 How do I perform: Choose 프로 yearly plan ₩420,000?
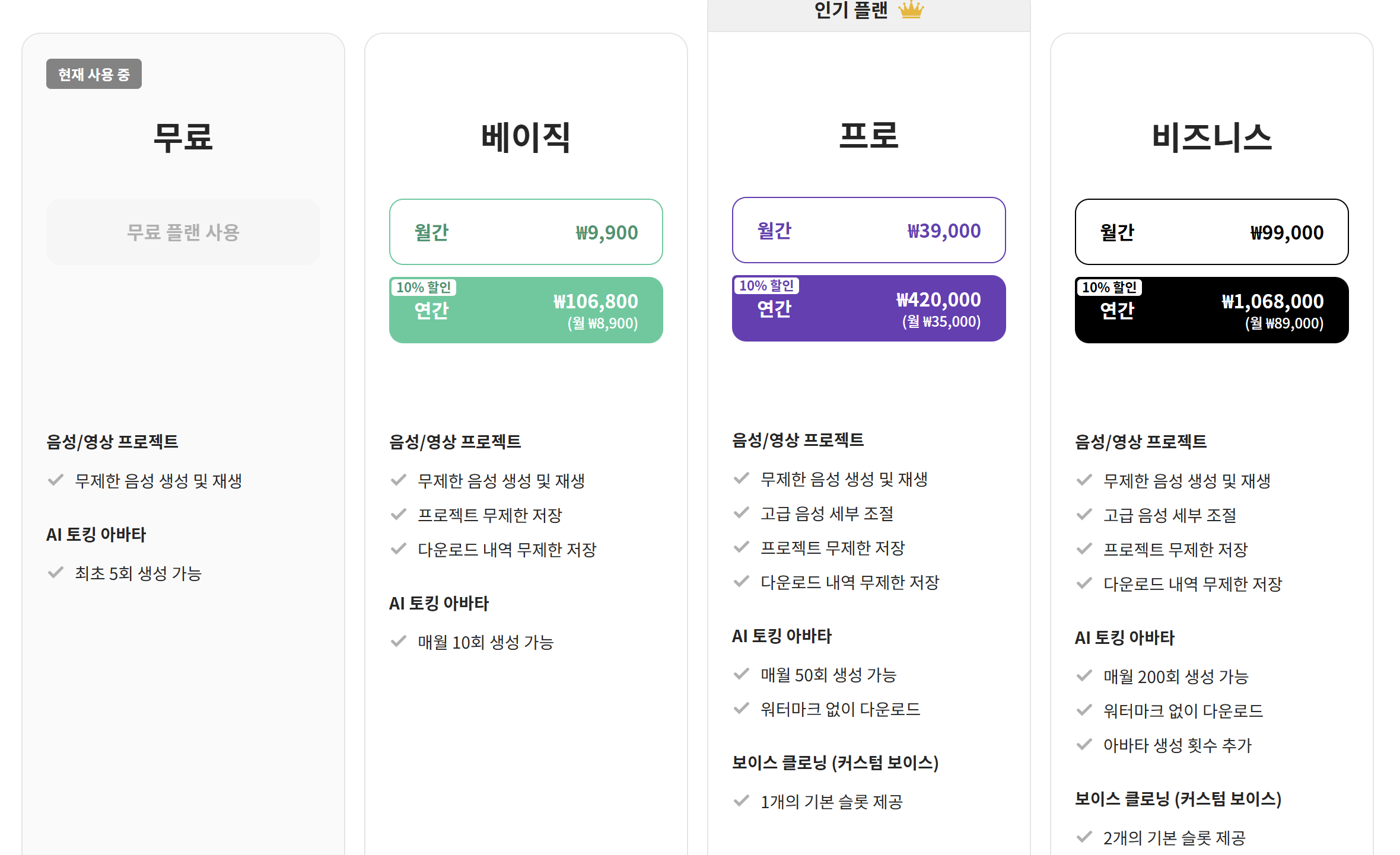[869, 308]
